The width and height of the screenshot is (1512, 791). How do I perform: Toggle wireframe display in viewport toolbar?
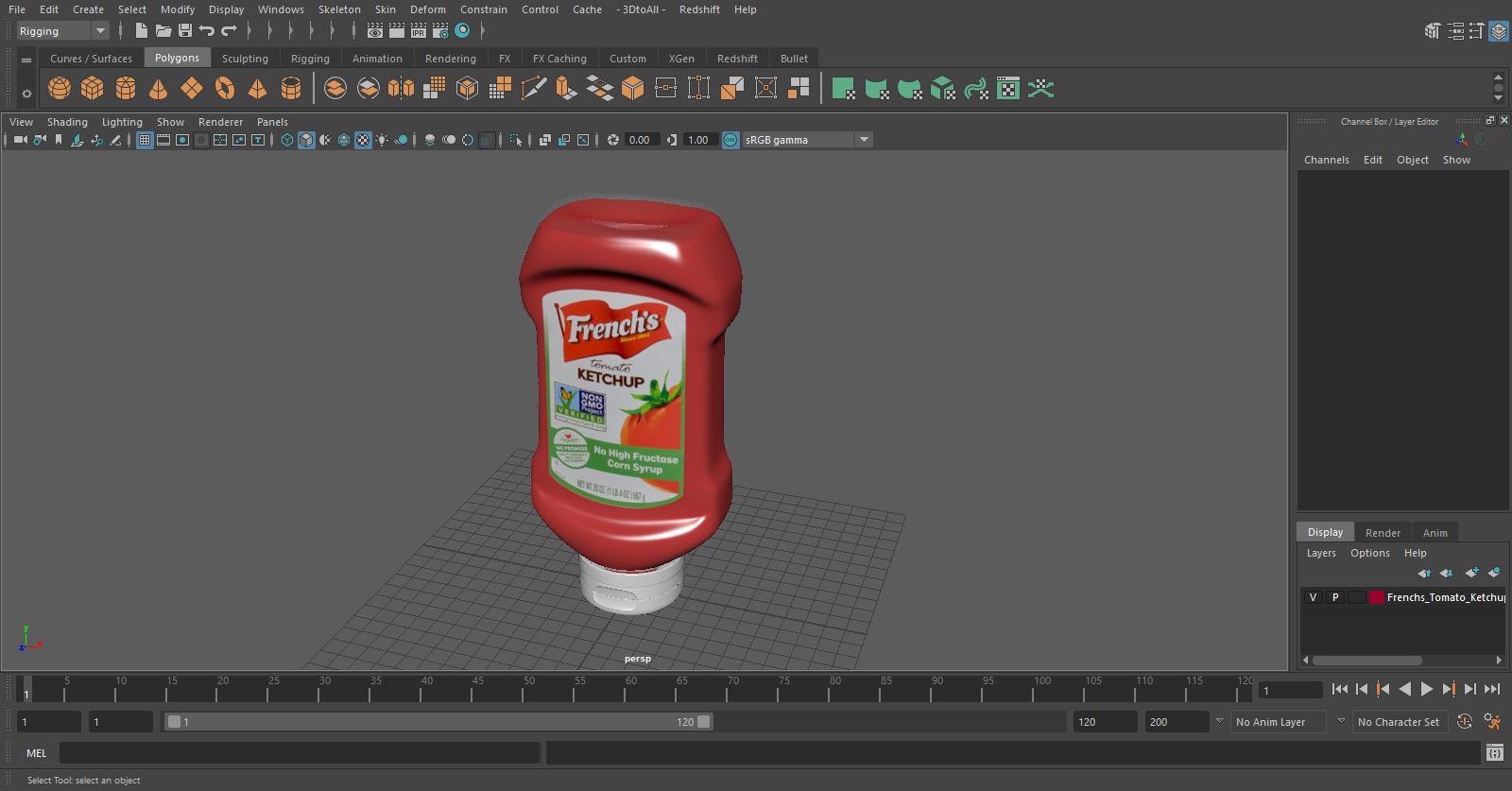pos(287,140)
